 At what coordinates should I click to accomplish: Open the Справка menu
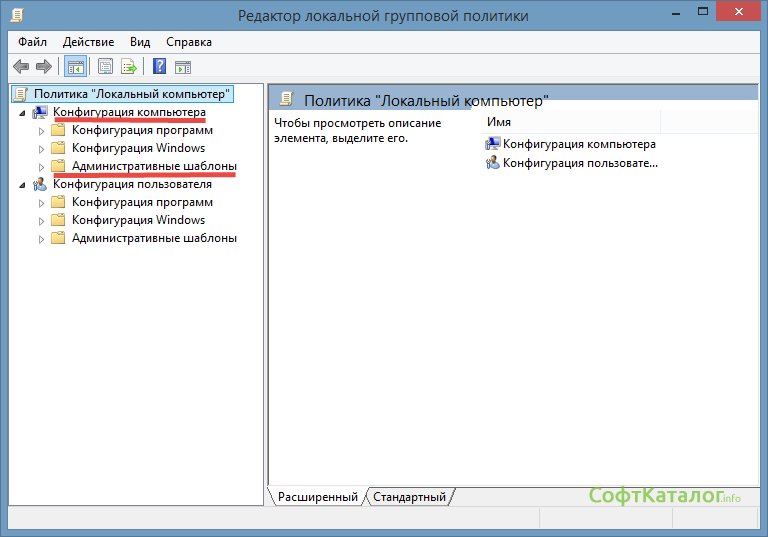coord(188,42)
